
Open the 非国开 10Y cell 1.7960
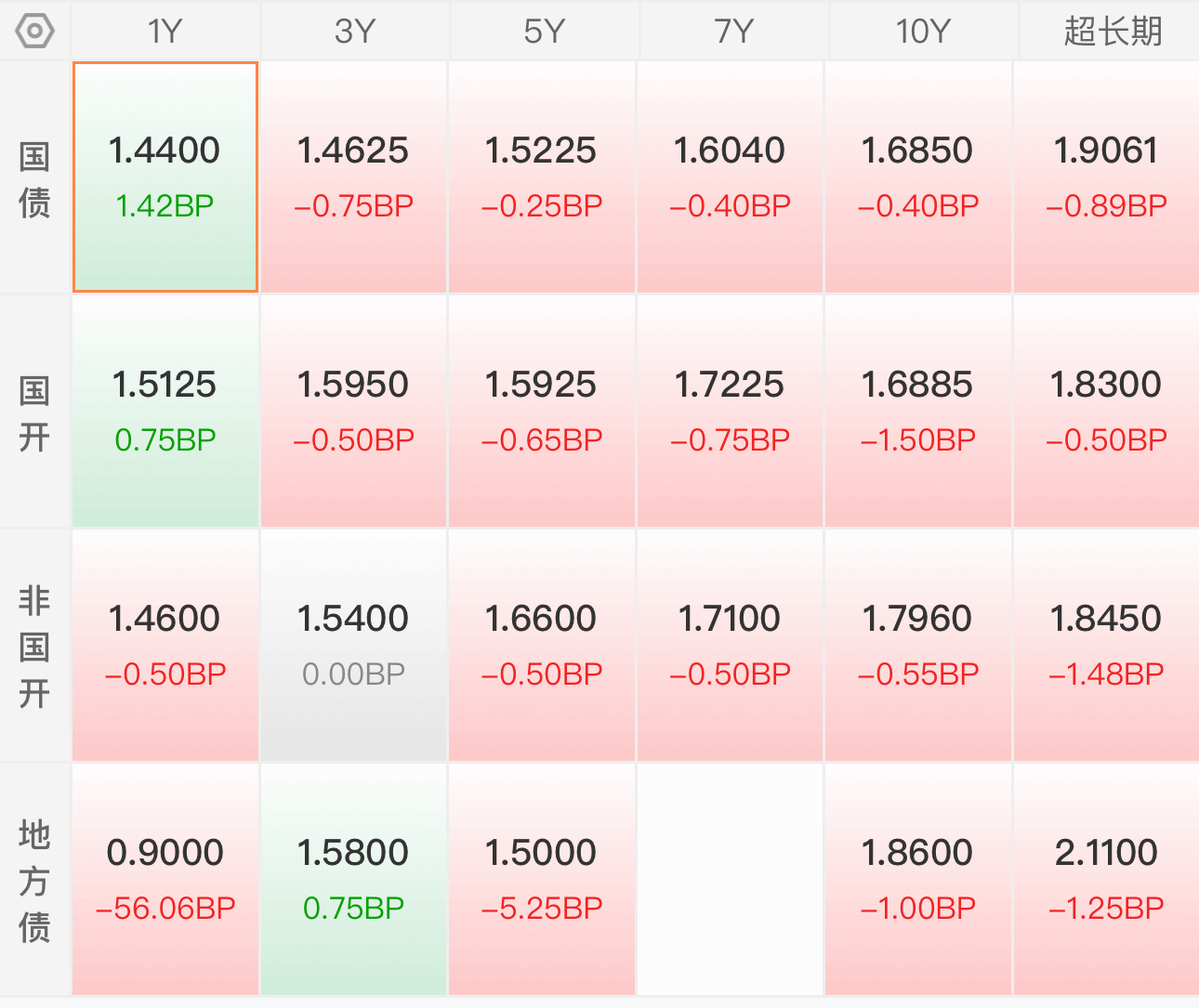coord(917,646)
